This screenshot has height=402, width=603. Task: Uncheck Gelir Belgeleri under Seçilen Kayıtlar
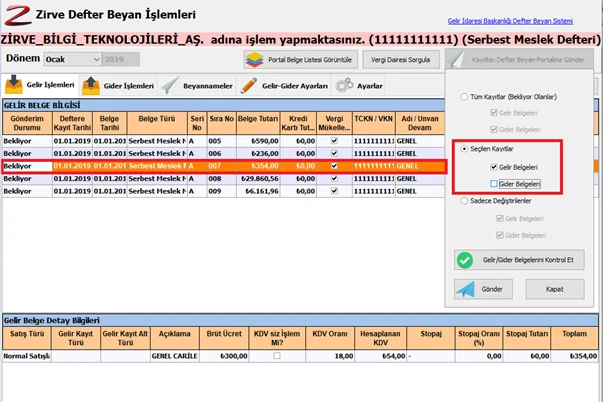point(494,167)
